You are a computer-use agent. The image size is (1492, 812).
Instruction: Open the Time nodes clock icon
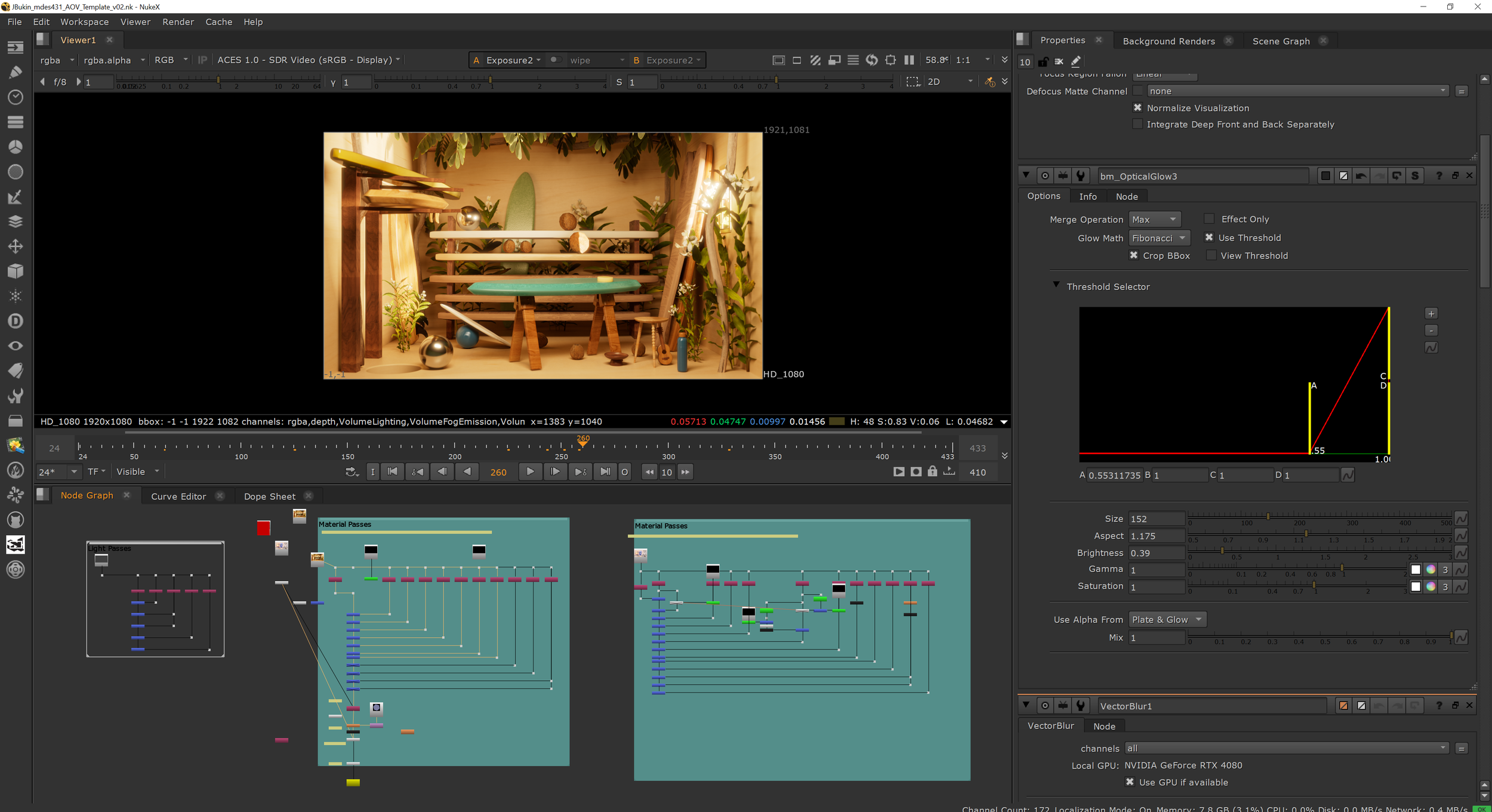coord(16,97)
